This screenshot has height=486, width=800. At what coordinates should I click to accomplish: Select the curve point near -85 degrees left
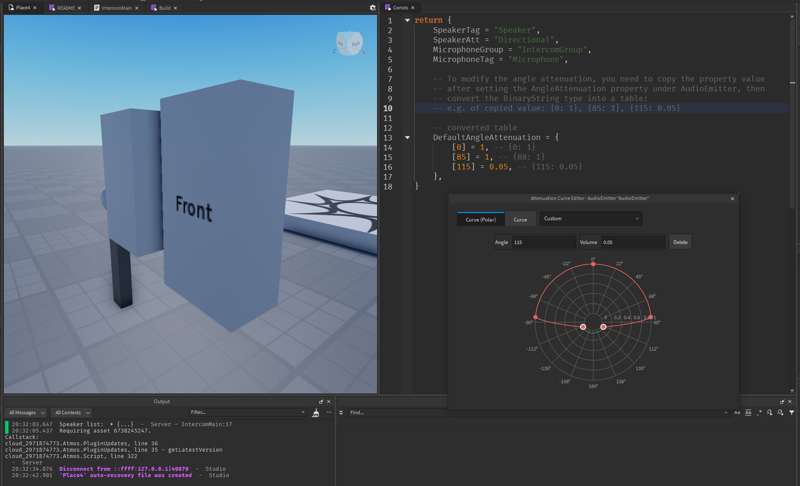point(535,318)
